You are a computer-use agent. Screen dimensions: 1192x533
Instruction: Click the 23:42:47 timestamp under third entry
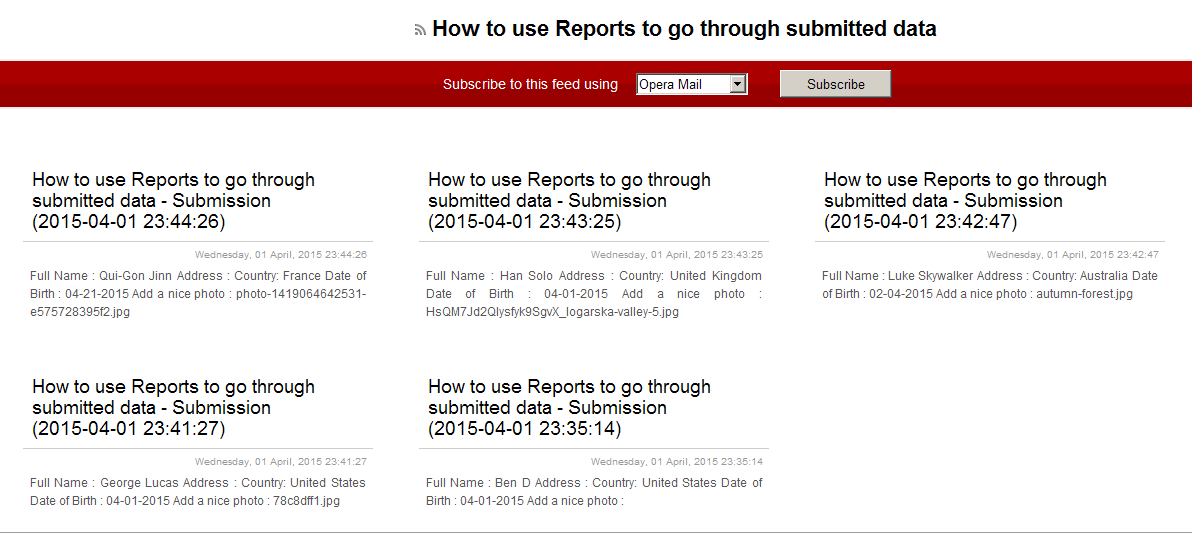1073,255
